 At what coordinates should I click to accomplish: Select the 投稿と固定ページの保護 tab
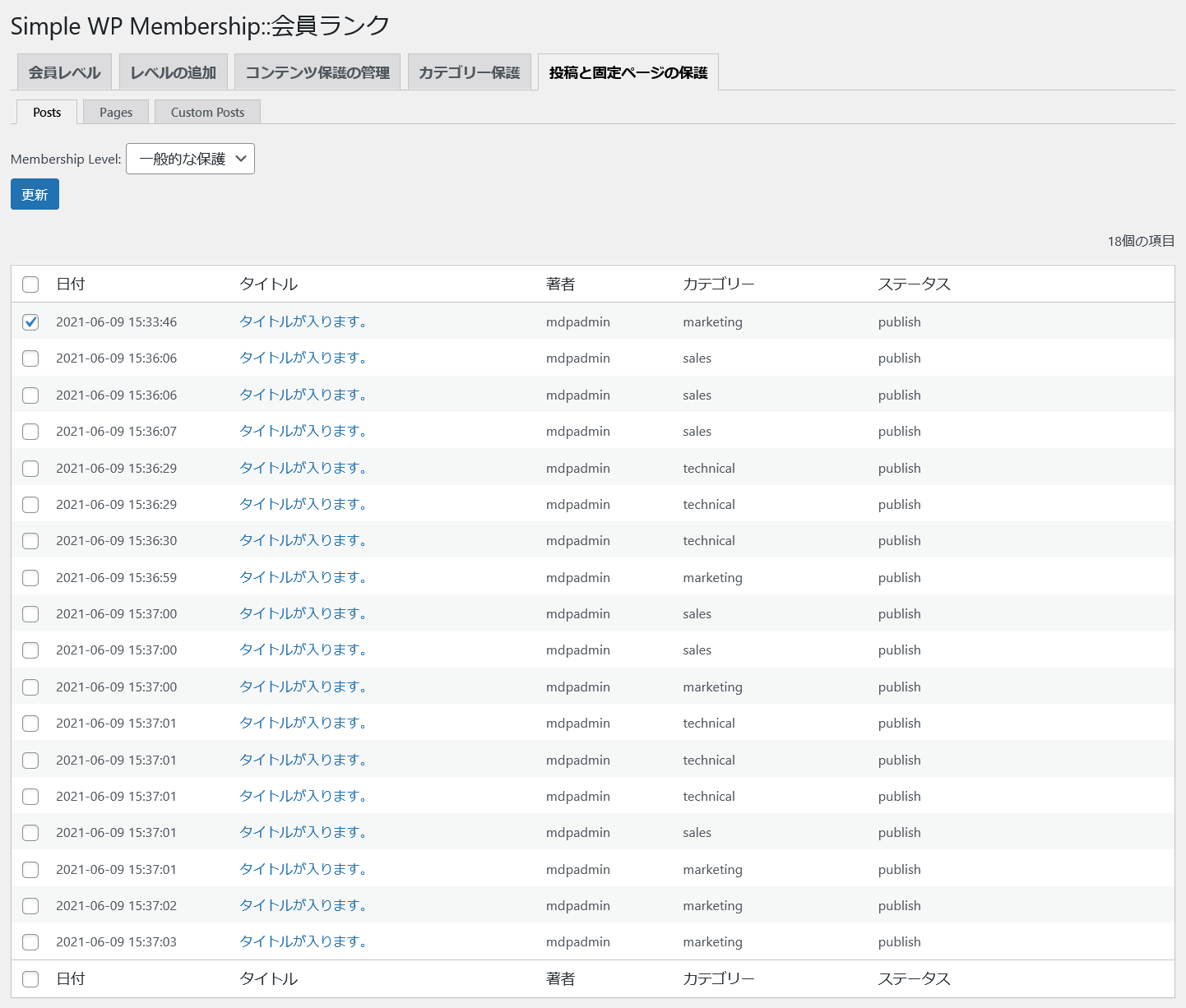[x=628, y=72]
